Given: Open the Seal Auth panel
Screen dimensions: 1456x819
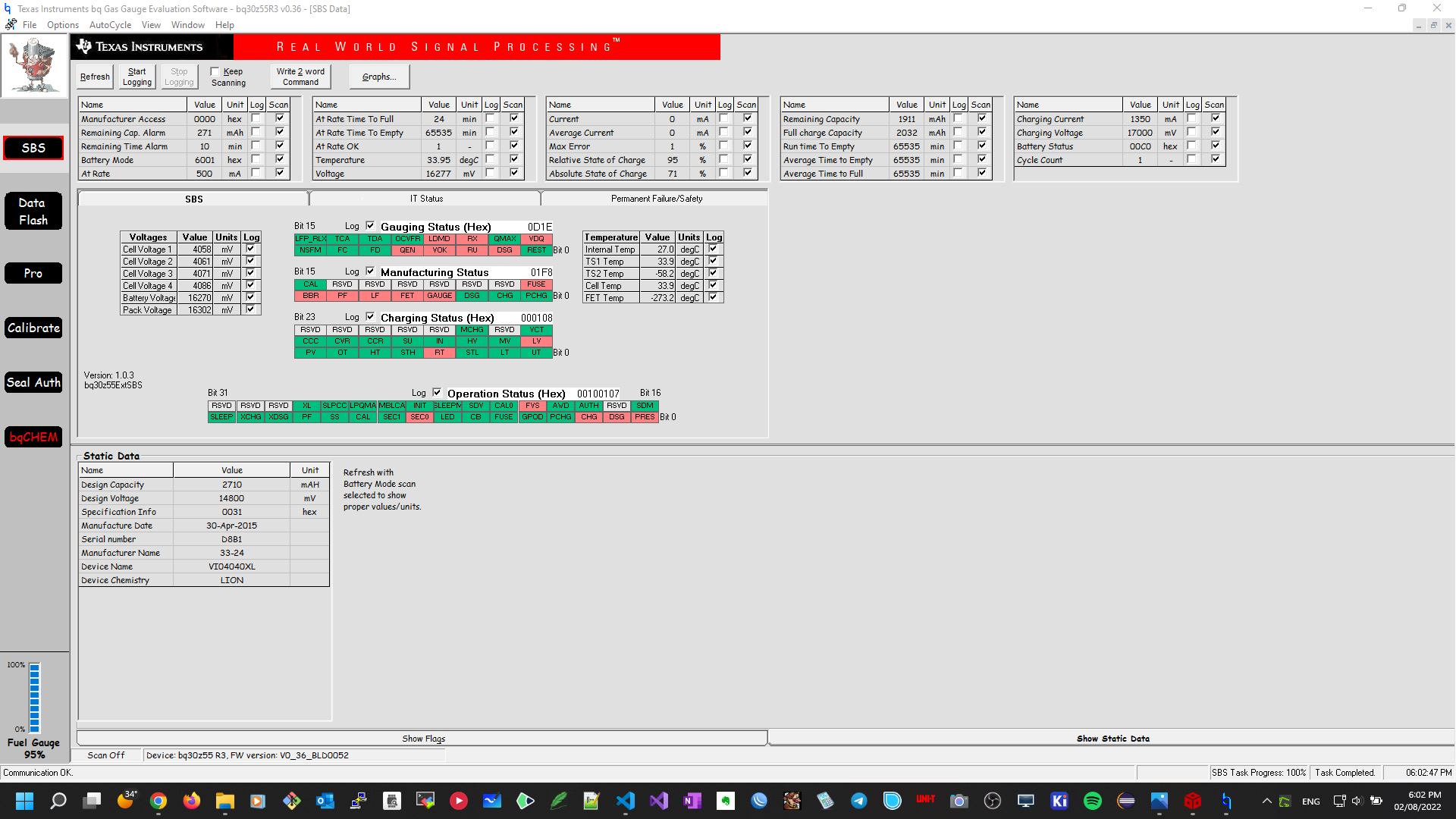Looking at the screenshot, I should coord(33,382).
